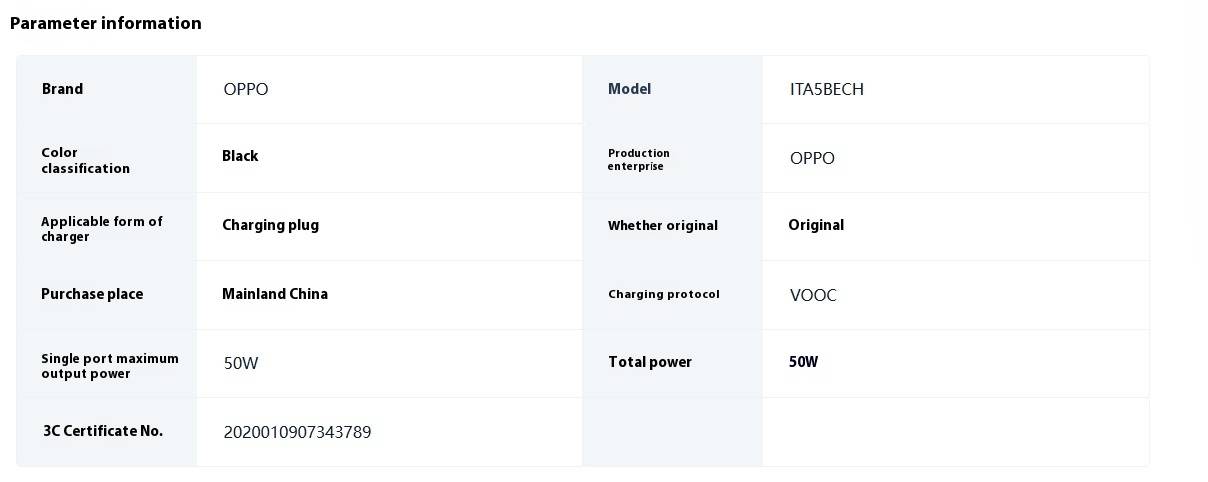Click the OPPO brand value
This screenshot has width=1208, height=482.
point(246,89)
